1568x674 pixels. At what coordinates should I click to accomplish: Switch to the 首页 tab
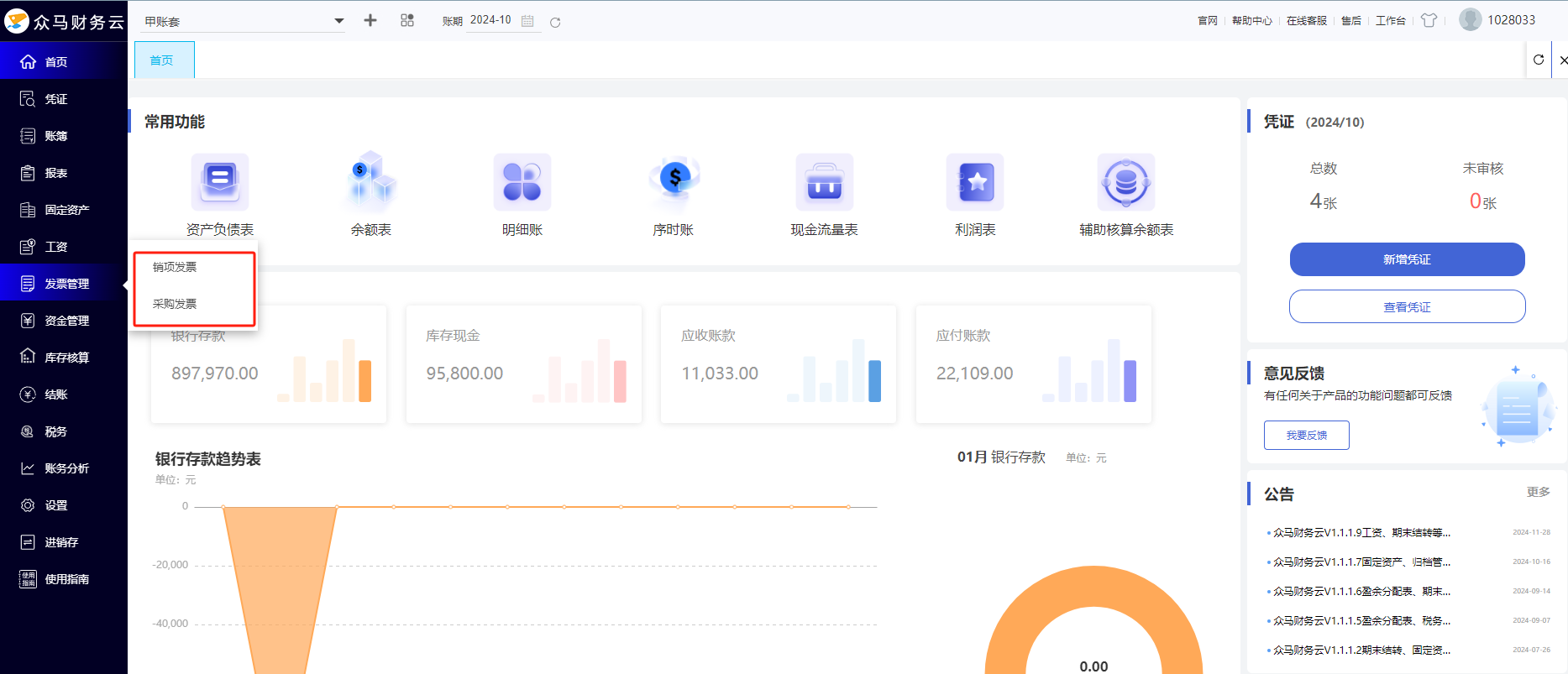(x=165, y=60)
